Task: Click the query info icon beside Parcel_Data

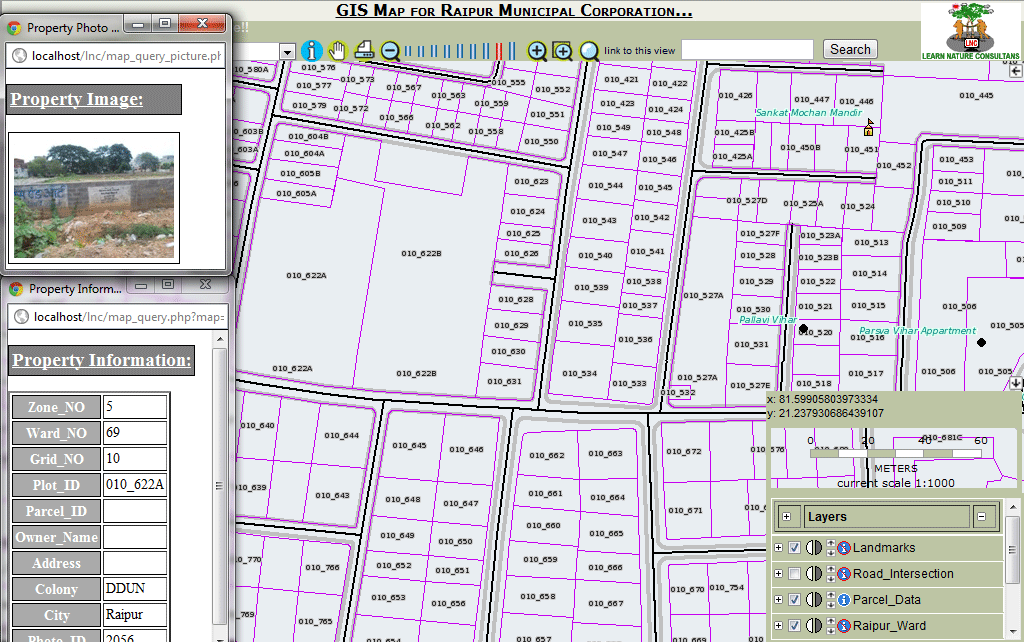Action: click(844, 599)
